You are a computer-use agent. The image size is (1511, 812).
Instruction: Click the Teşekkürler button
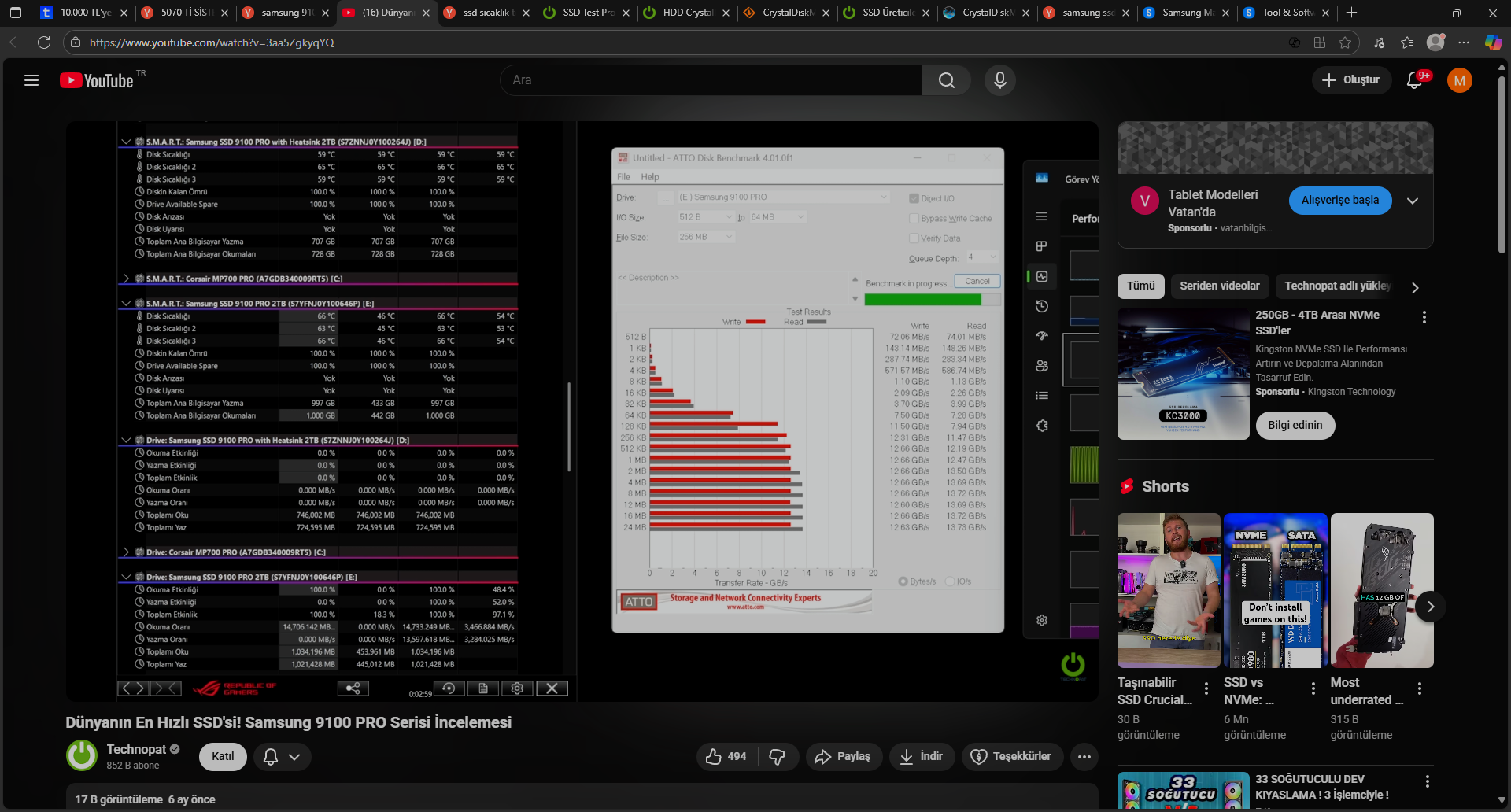point(1012,757)
